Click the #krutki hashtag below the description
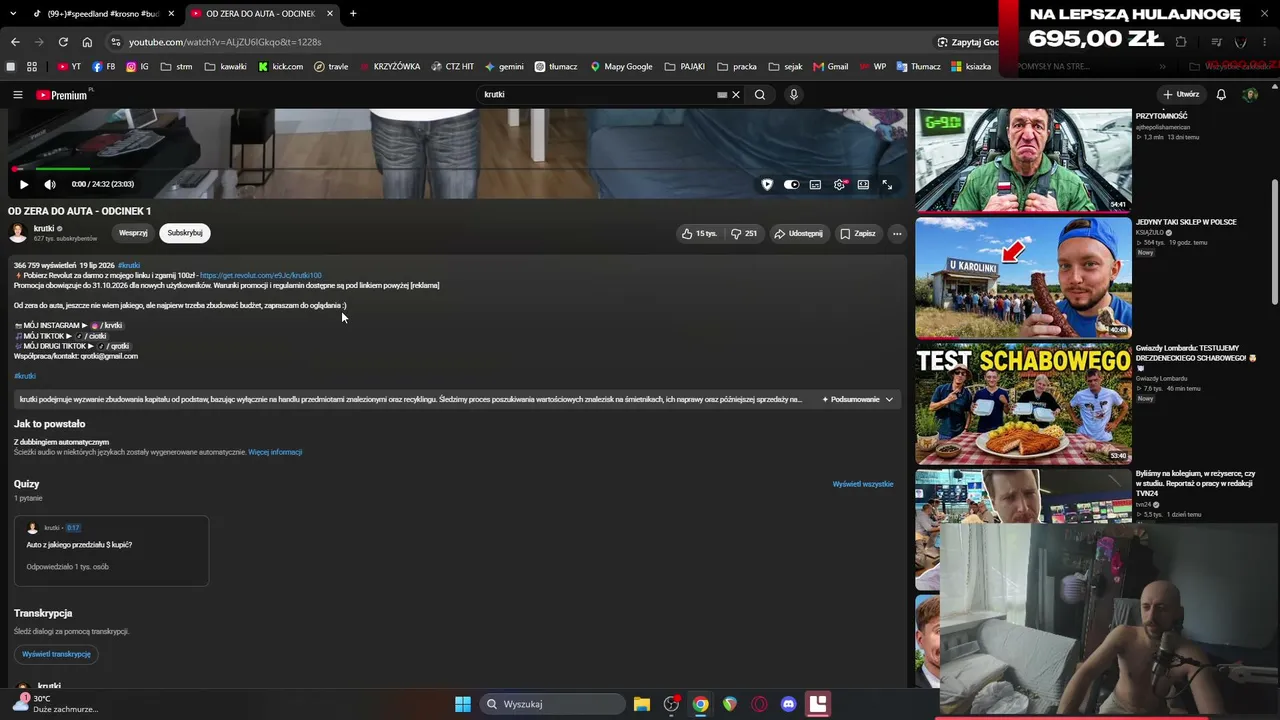This screenshot has height=720, width=1280. pyautogui.click(x=25, y=376)
